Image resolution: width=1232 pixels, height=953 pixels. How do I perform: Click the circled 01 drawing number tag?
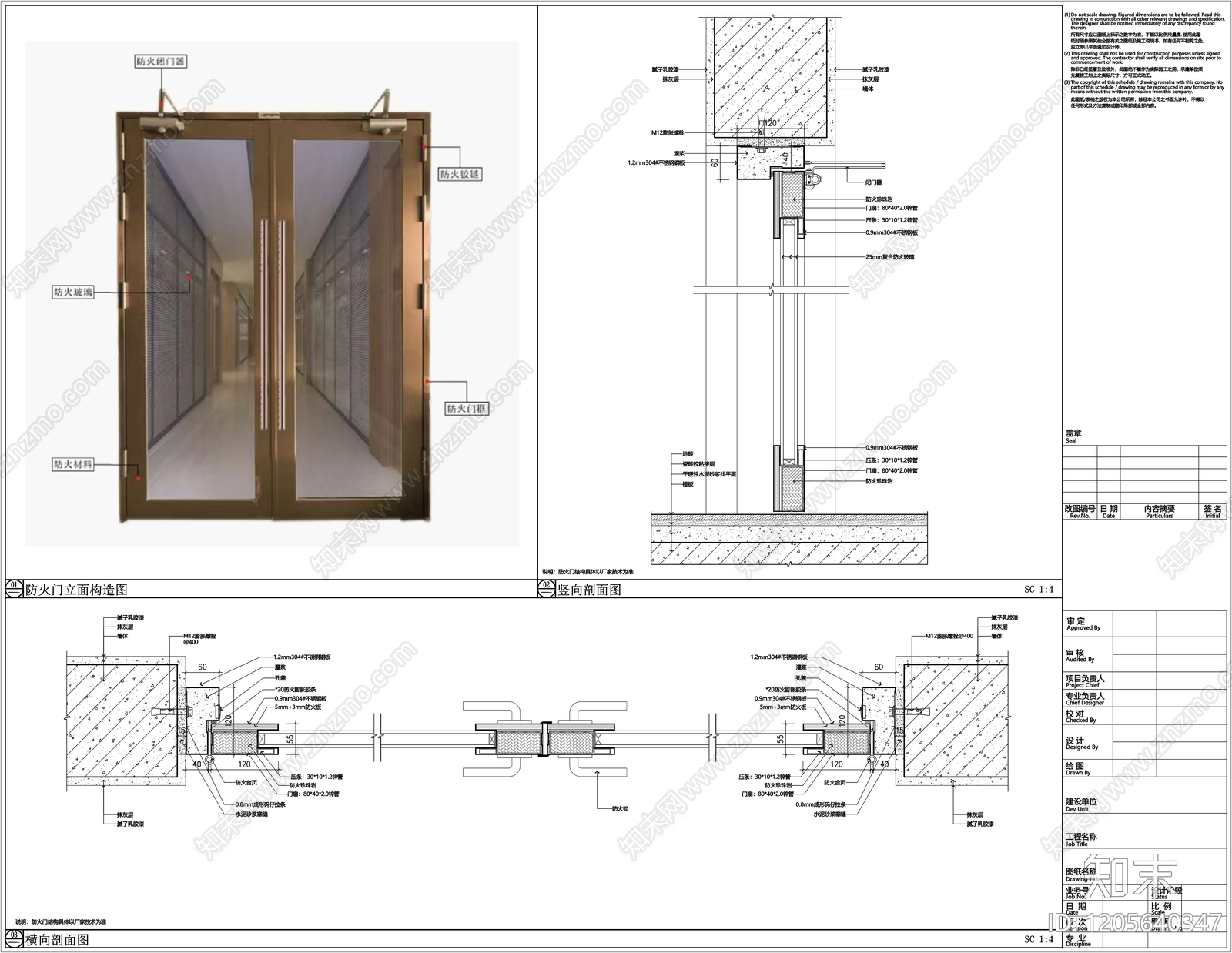[15, 589]
